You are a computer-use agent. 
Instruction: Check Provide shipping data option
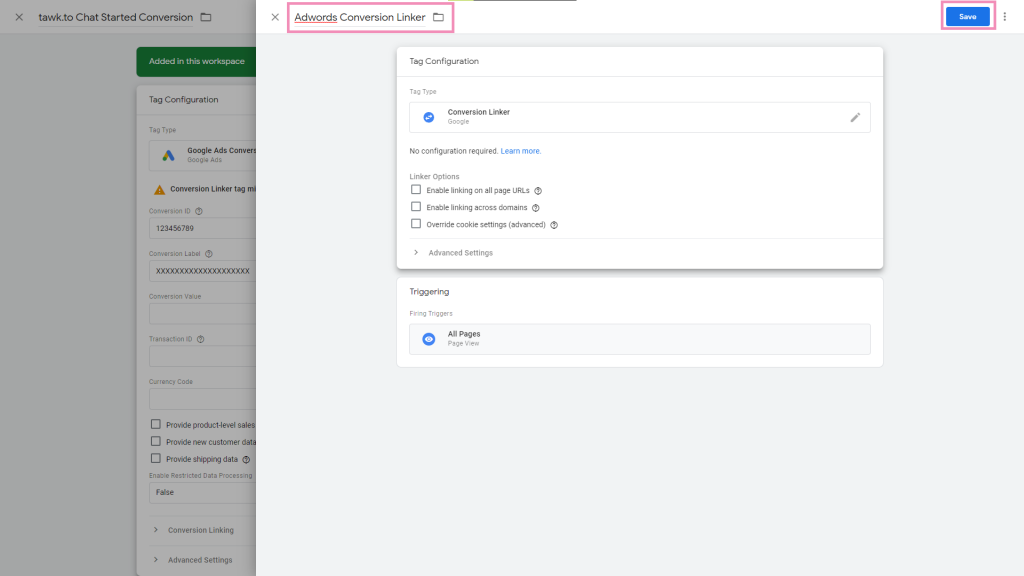point(155,458)
